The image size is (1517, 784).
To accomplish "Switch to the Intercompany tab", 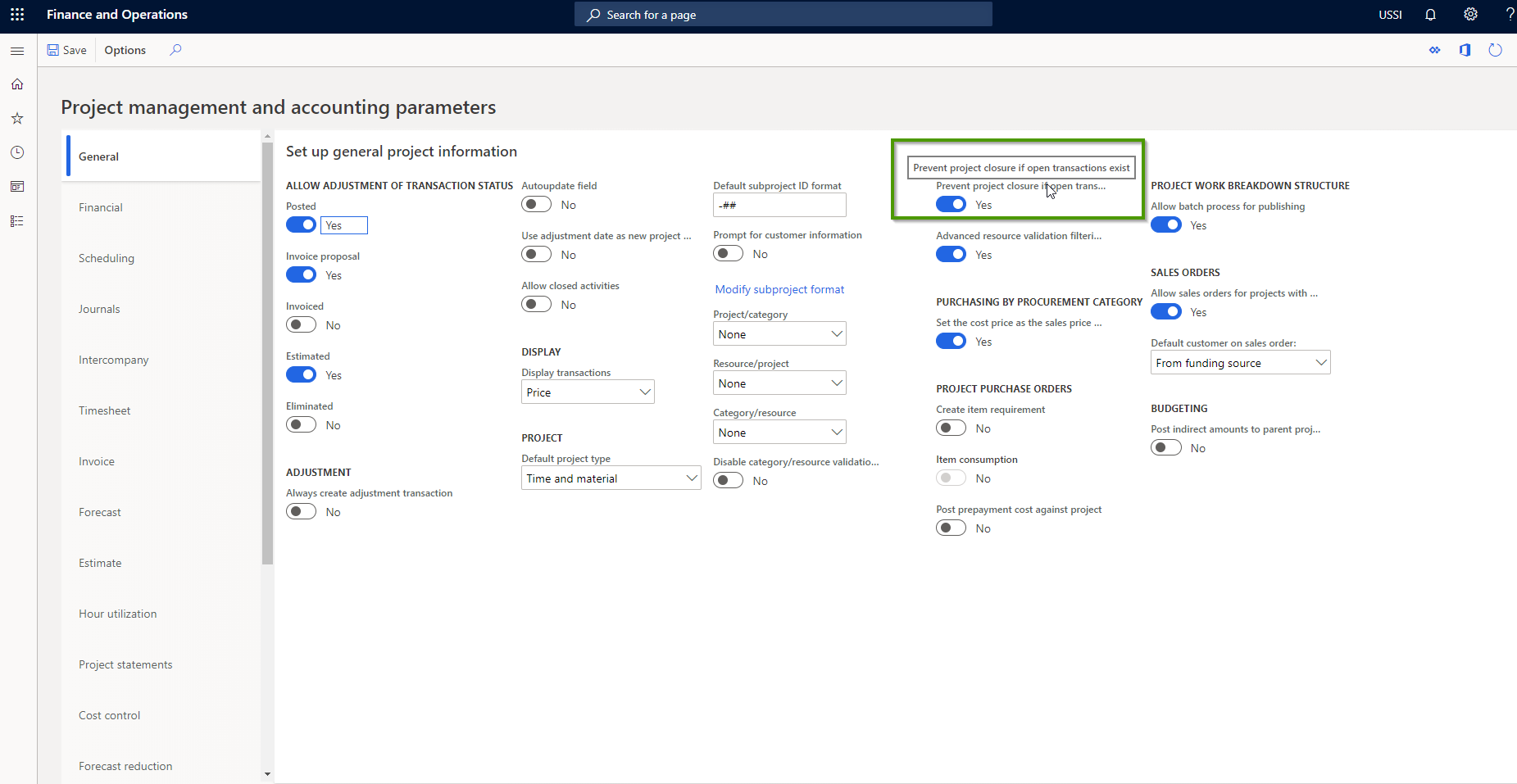I will click(x=113, y=359).
